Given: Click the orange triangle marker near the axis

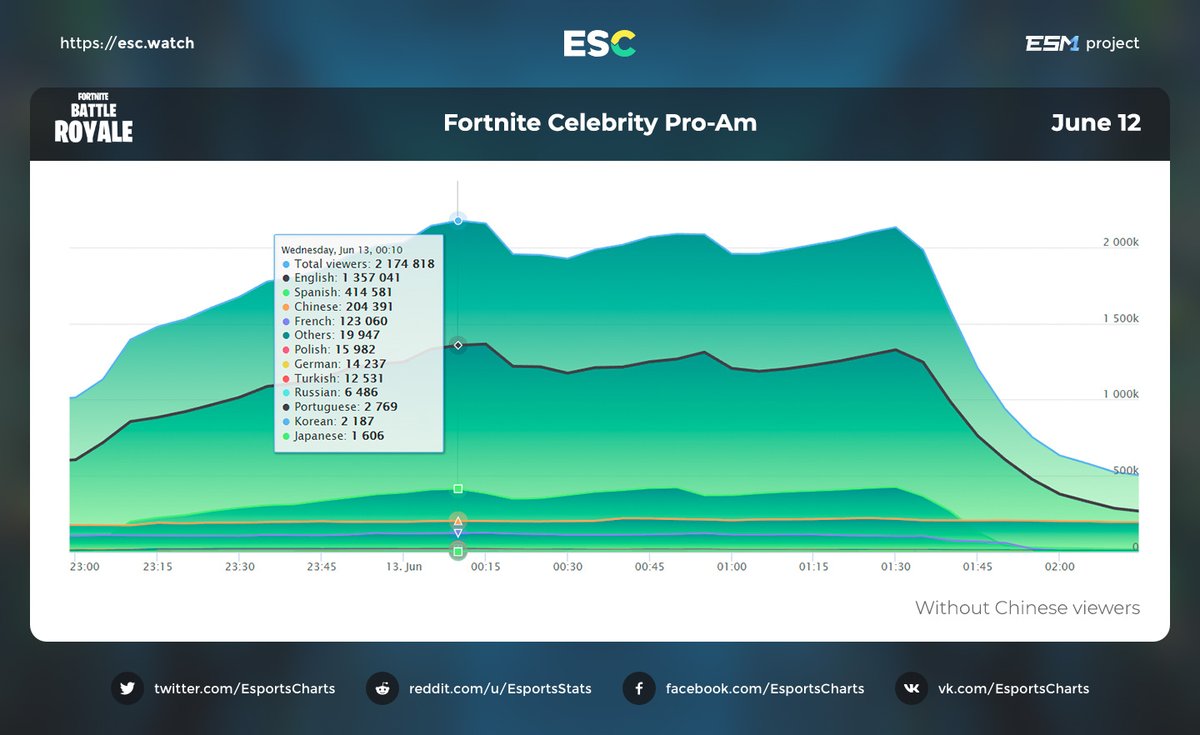Looking at the screenshot, I should coord(458,519).
